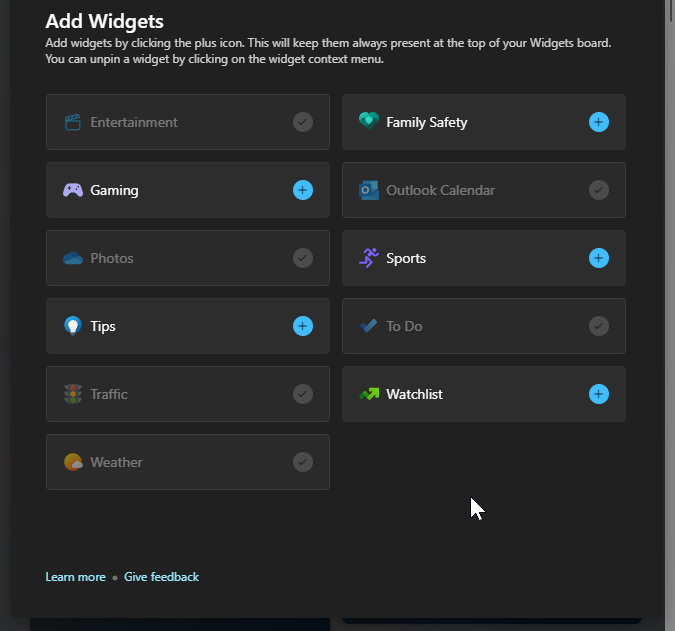675x631 pixels.
Task: Add the Watchlist widget with plus icon
Action: (x=599, y=394)
